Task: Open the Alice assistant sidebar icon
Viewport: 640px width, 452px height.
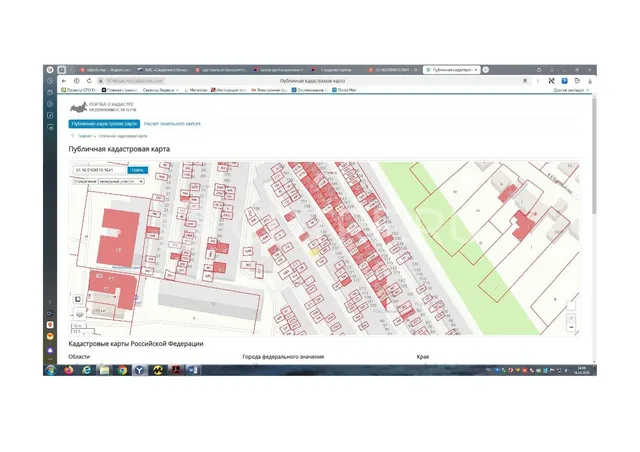Action: [50, 350]
